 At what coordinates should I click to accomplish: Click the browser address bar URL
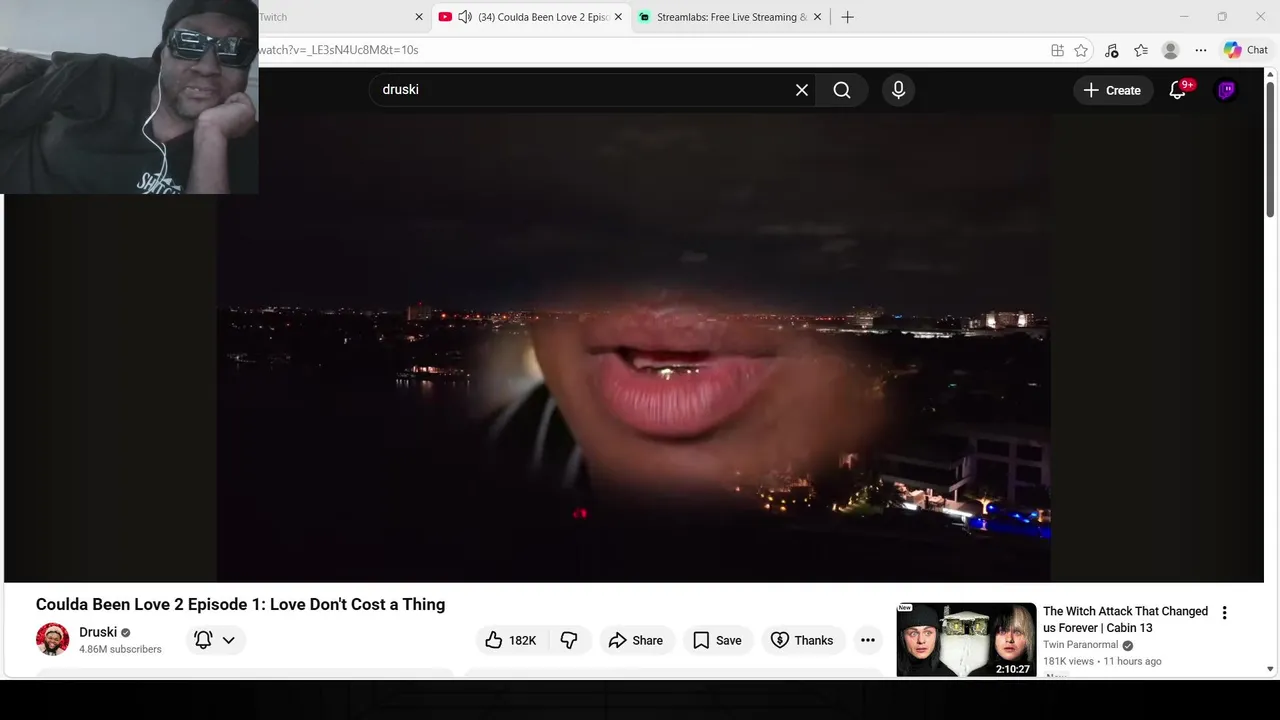click(338, 50)
